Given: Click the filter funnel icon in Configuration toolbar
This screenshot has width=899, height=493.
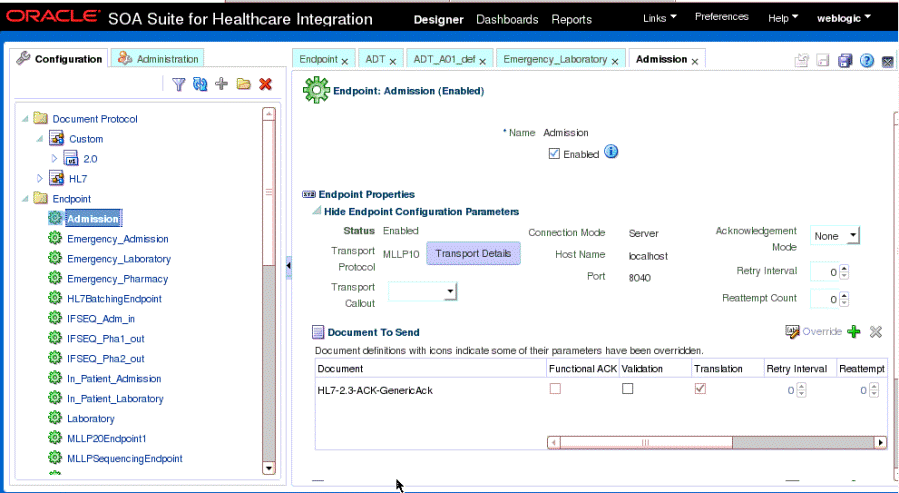Looking at the screenshot, I should 178,85.
